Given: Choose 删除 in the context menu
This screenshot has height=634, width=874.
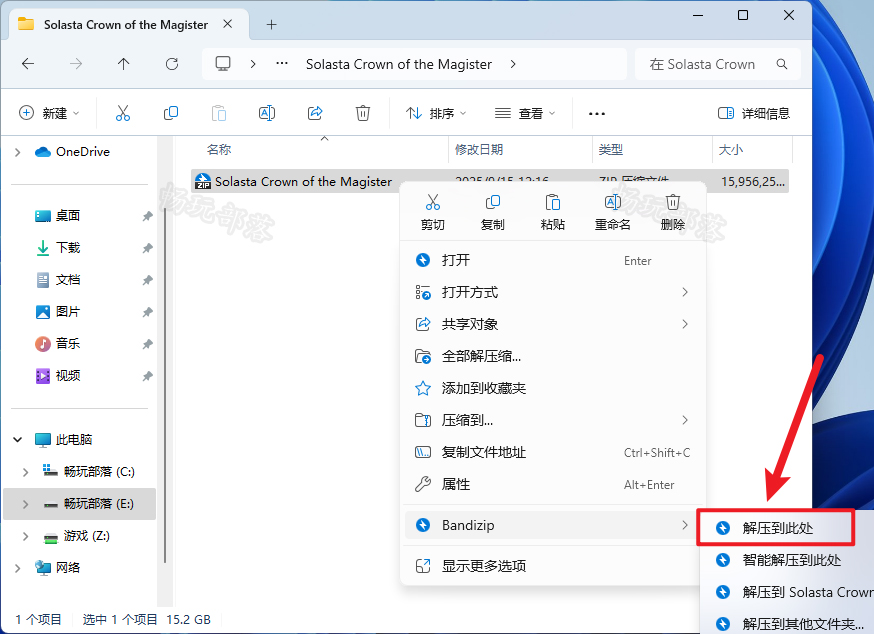Looking at the screenshot, I should coord(673,212).
